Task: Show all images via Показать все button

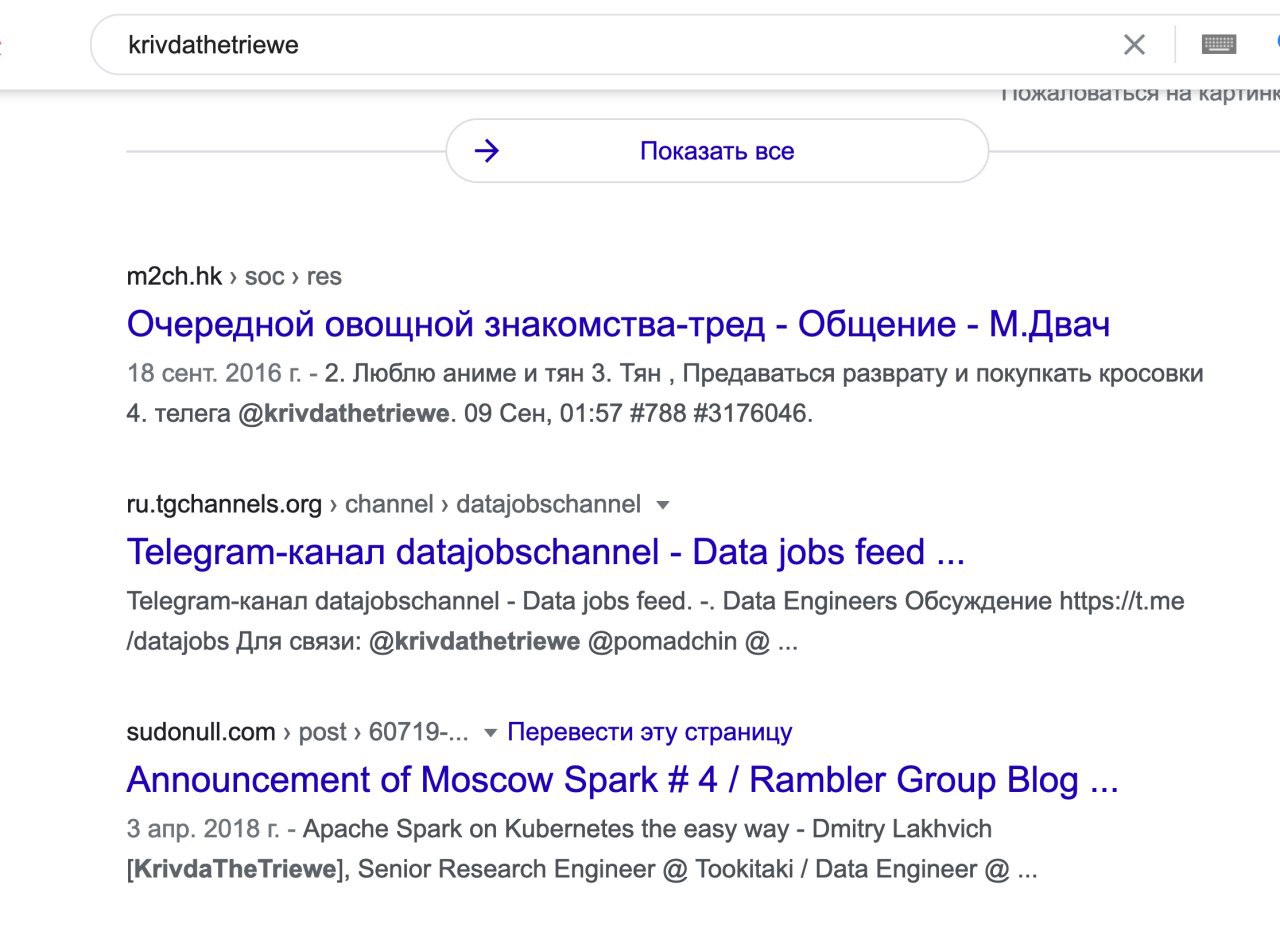Action: click(717, 151)
